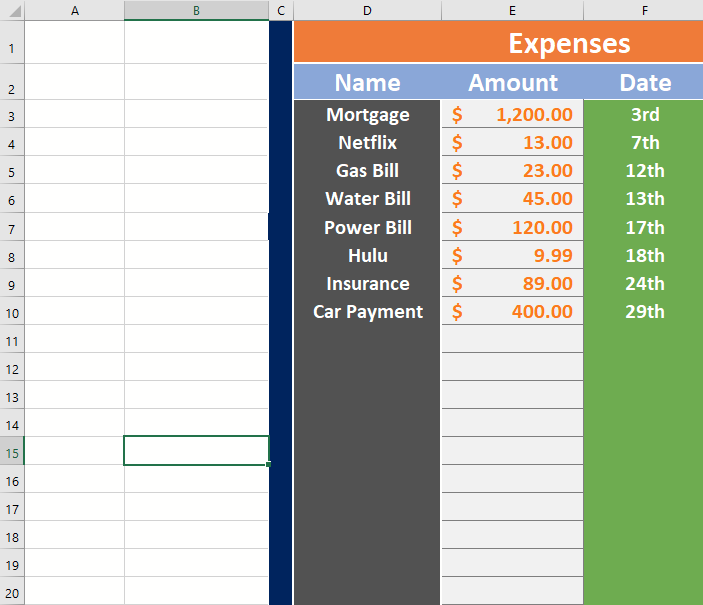
Task: Select the Insurance cell
Action: 367,283
